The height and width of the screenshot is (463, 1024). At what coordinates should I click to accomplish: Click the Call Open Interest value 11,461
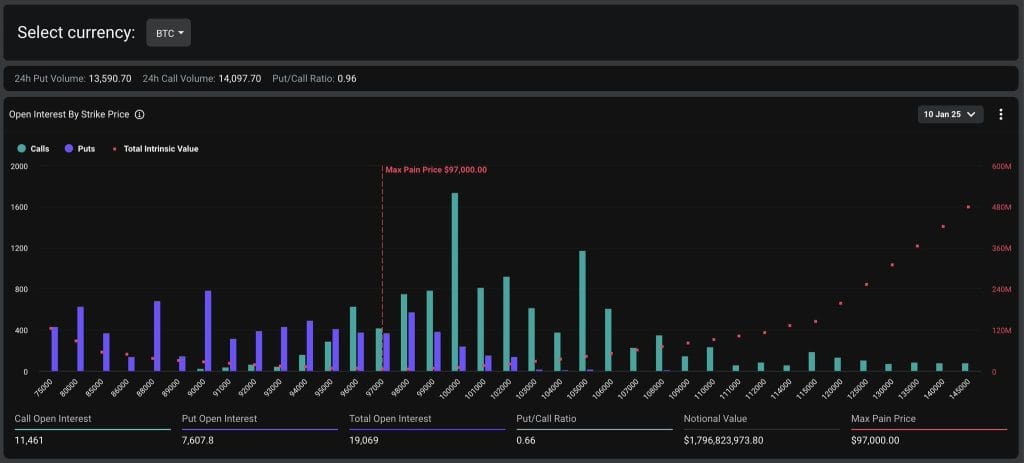click(28, 440)
